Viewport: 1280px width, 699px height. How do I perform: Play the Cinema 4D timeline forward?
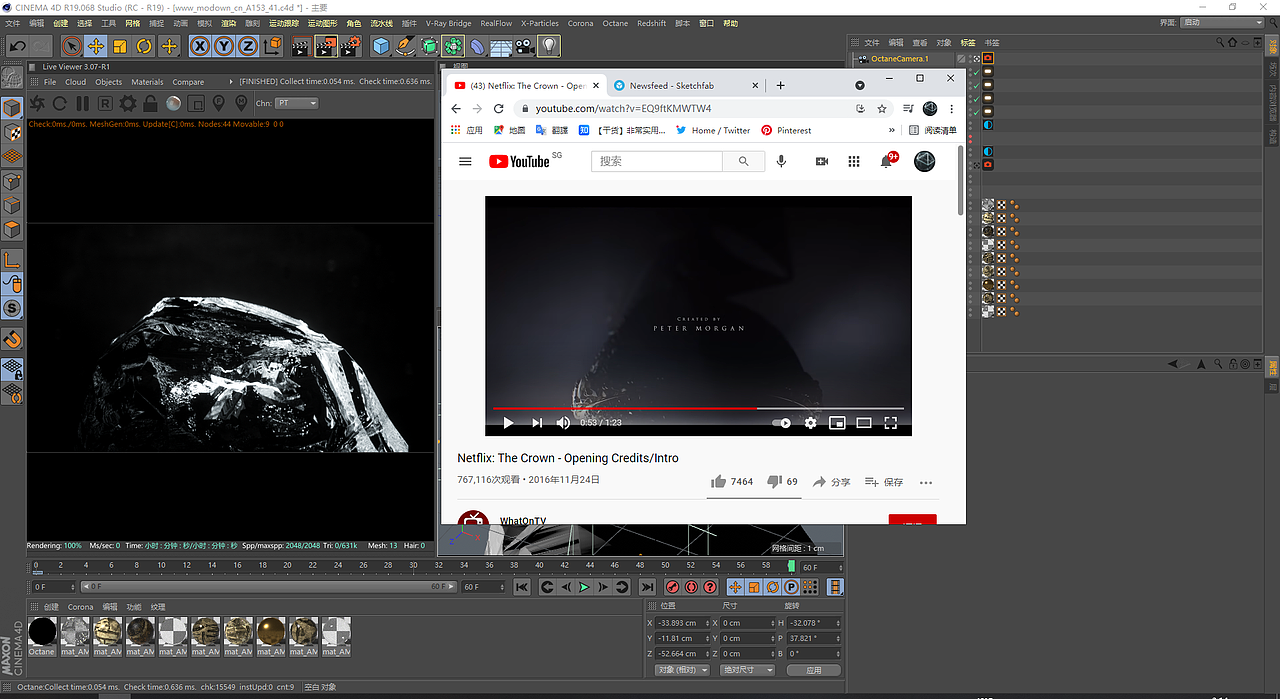(x=585, y=587)
